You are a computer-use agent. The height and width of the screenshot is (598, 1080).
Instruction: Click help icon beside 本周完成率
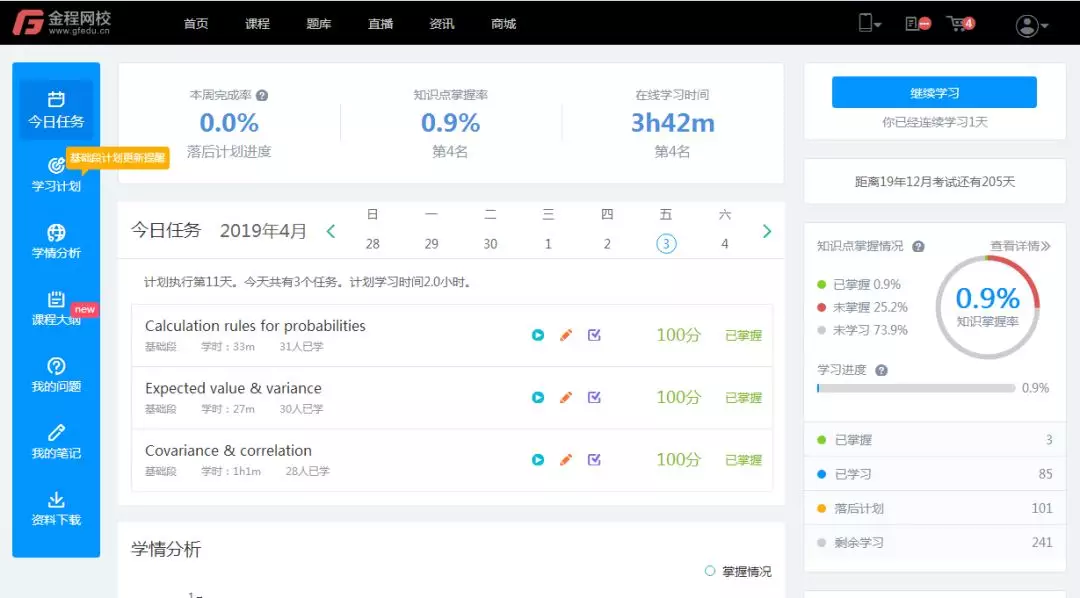pos(262,96)
